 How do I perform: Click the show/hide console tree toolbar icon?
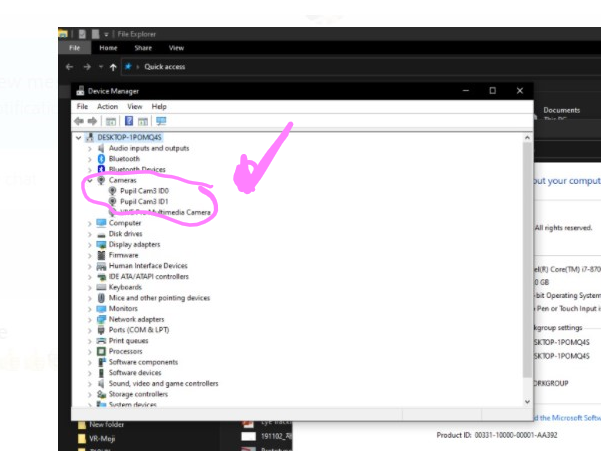tap(111, 121)
